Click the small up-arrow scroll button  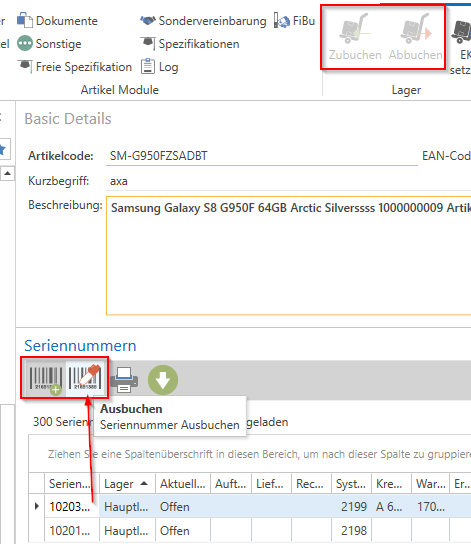click(7, 173)
